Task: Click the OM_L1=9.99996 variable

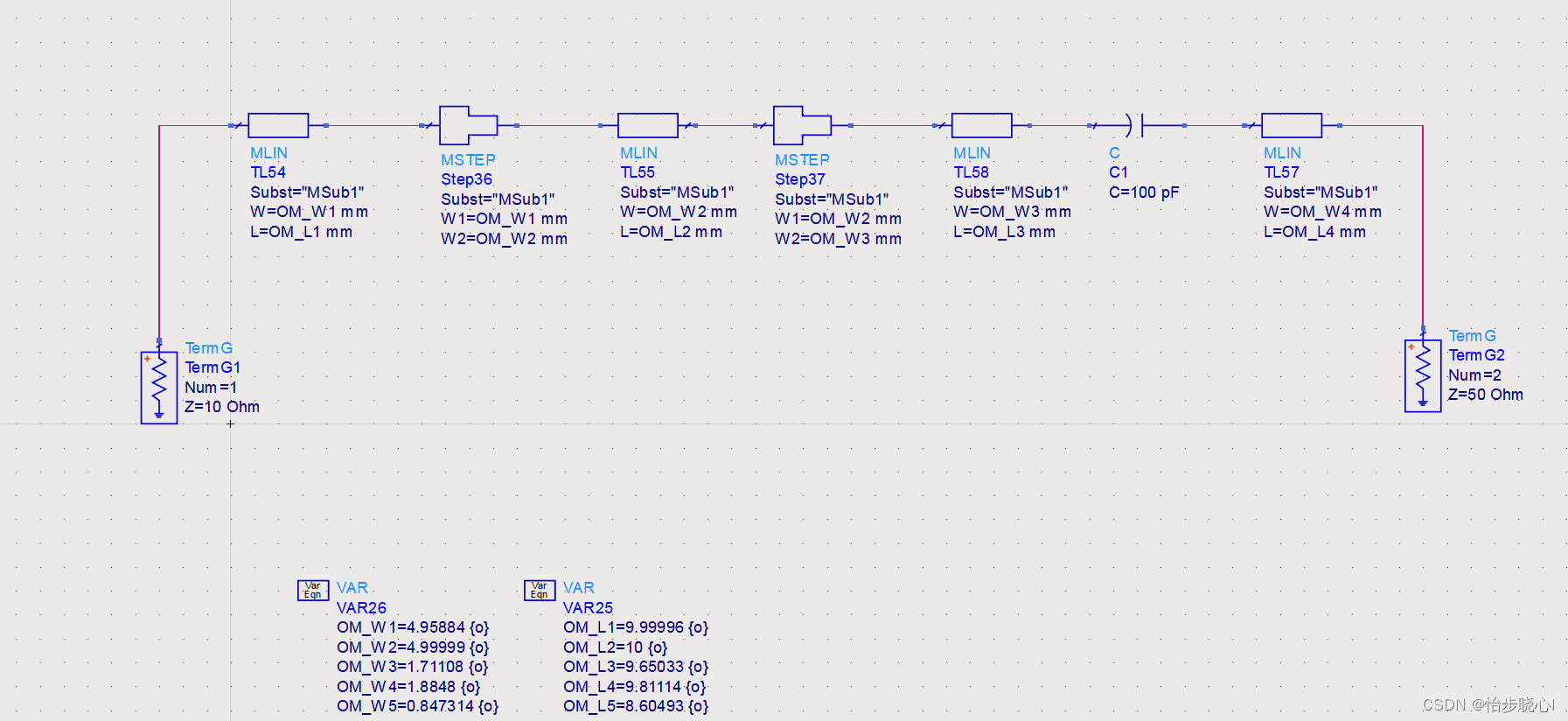Action: click(636, 627)
